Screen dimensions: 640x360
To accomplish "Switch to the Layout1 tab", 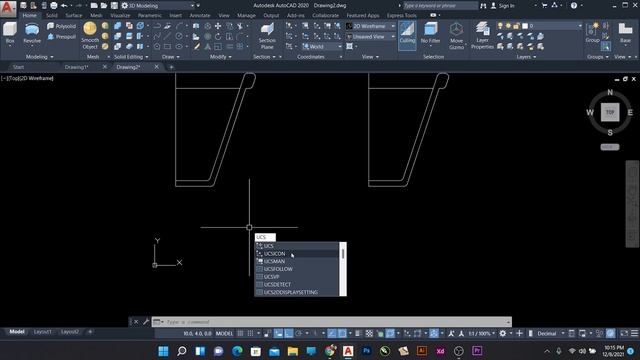I will [x=42, y=332].
